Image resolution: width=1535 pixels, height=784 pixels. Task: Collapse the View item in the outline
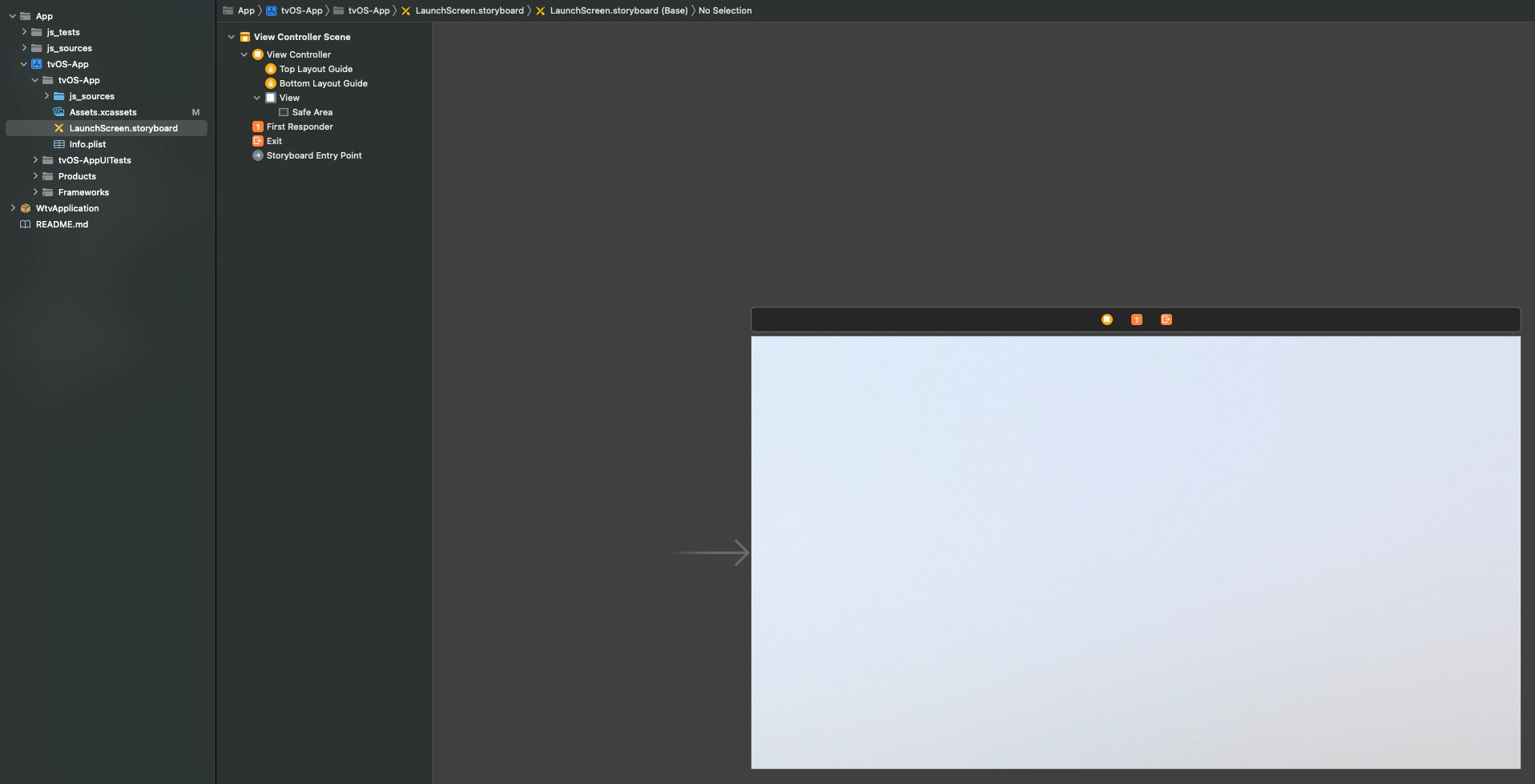256,98
